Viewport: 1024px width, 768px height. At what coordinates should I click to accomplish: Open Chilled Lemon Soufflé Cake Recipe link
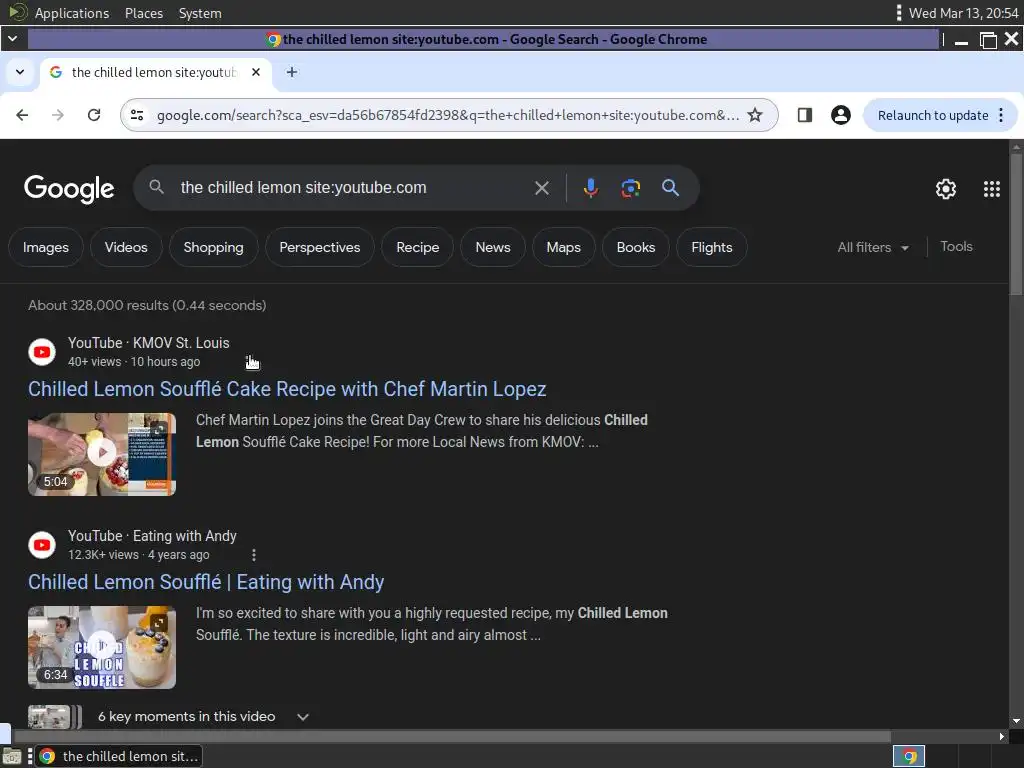pos(287,389)
